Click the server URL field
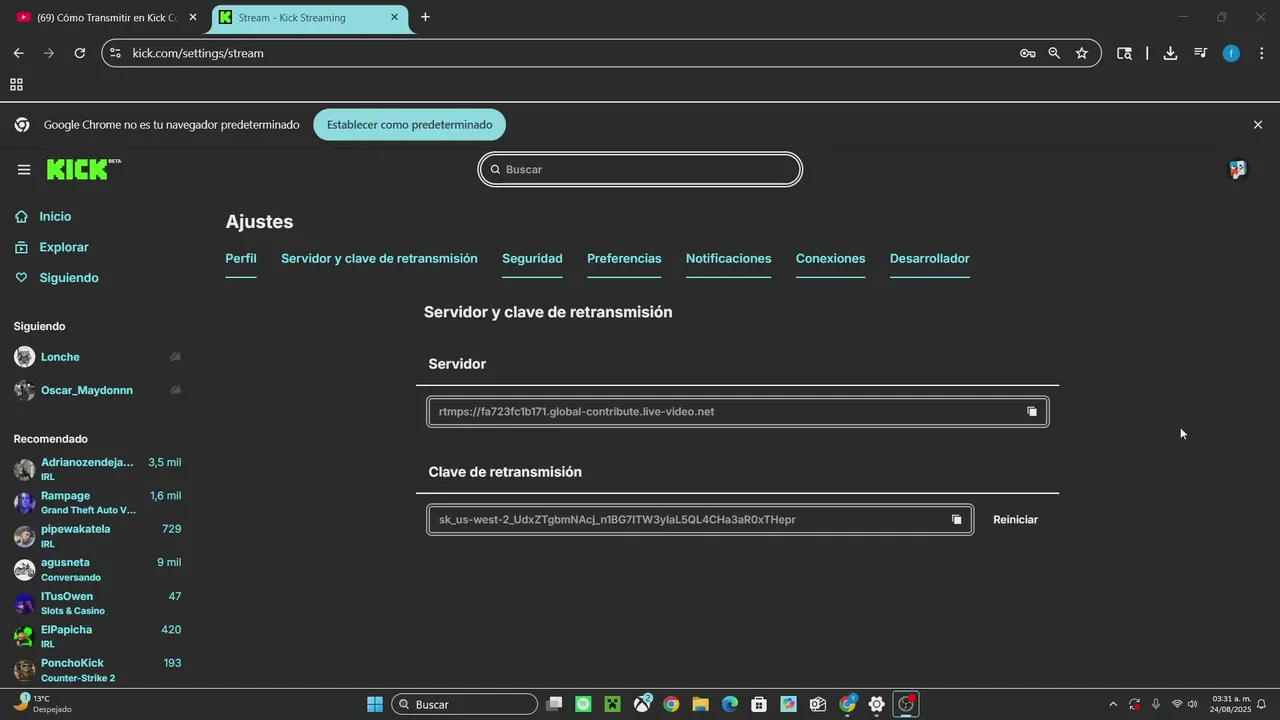 [738, 412]
